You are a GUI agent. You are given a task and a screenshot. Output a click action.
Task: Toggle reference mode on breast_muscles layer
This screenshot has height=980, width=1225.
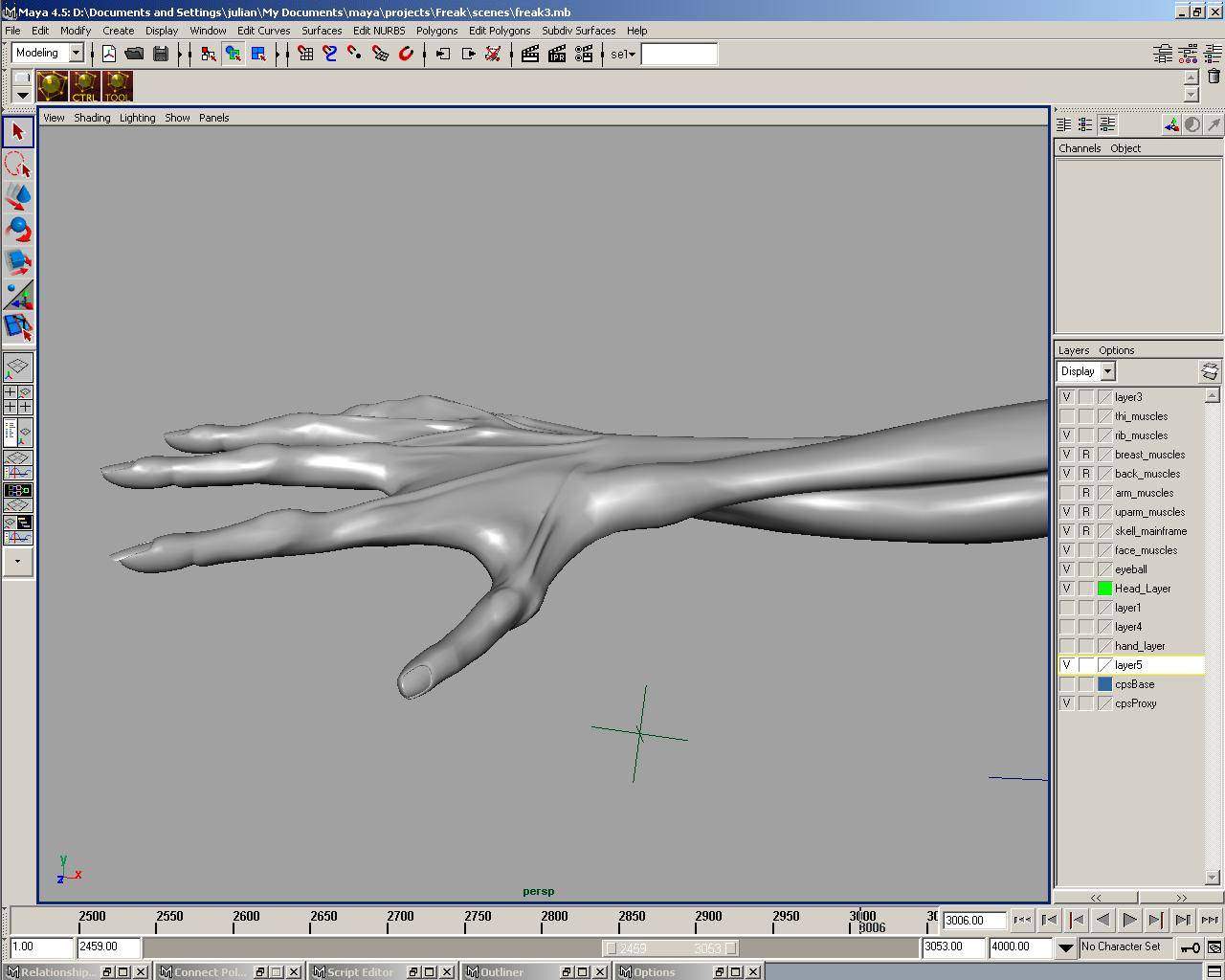coord(1085,455)
